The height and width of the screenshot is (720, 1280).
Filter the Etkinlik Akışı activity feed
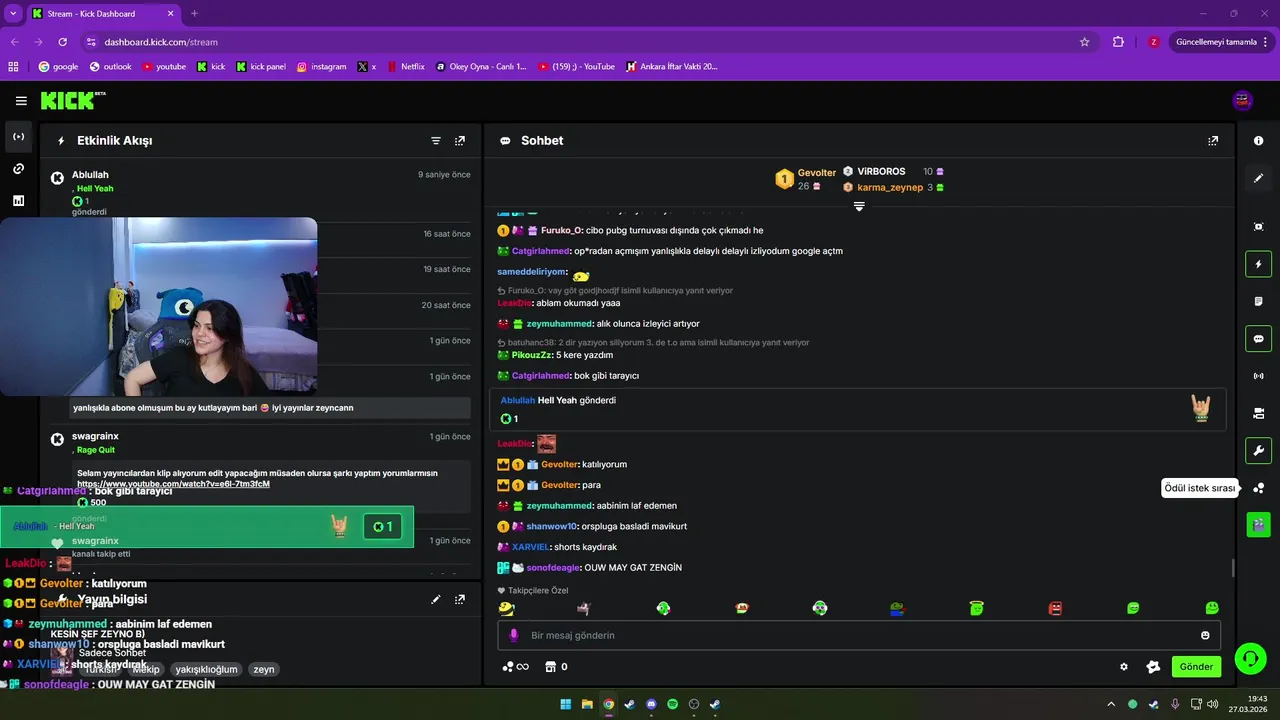436,141
